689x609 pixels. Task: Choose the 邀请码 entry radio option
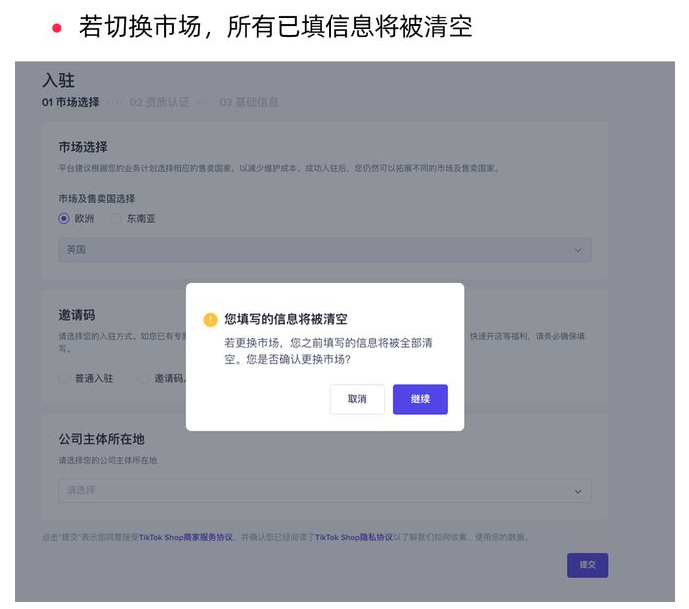coord(144,379)
